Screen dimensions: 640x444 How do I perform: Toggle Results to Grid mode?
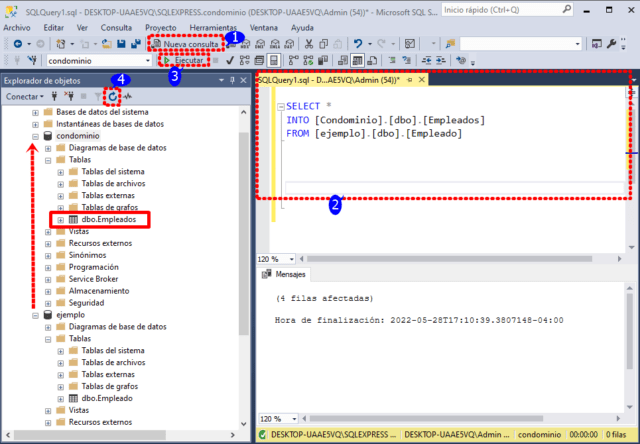(x=358, y=61)
